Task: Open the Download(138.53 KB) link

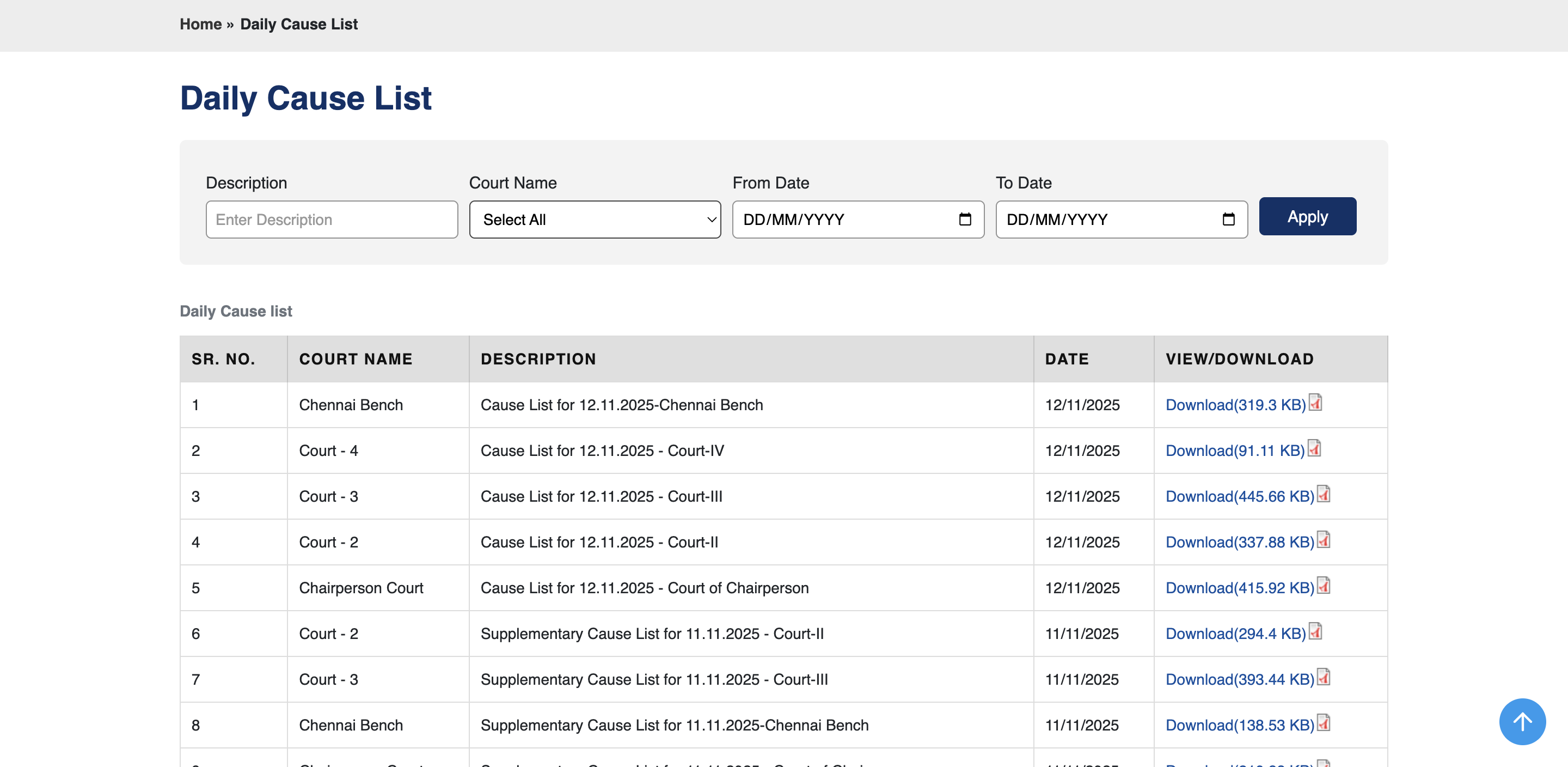Action: pyautogui.click(x=1239, y=725)
